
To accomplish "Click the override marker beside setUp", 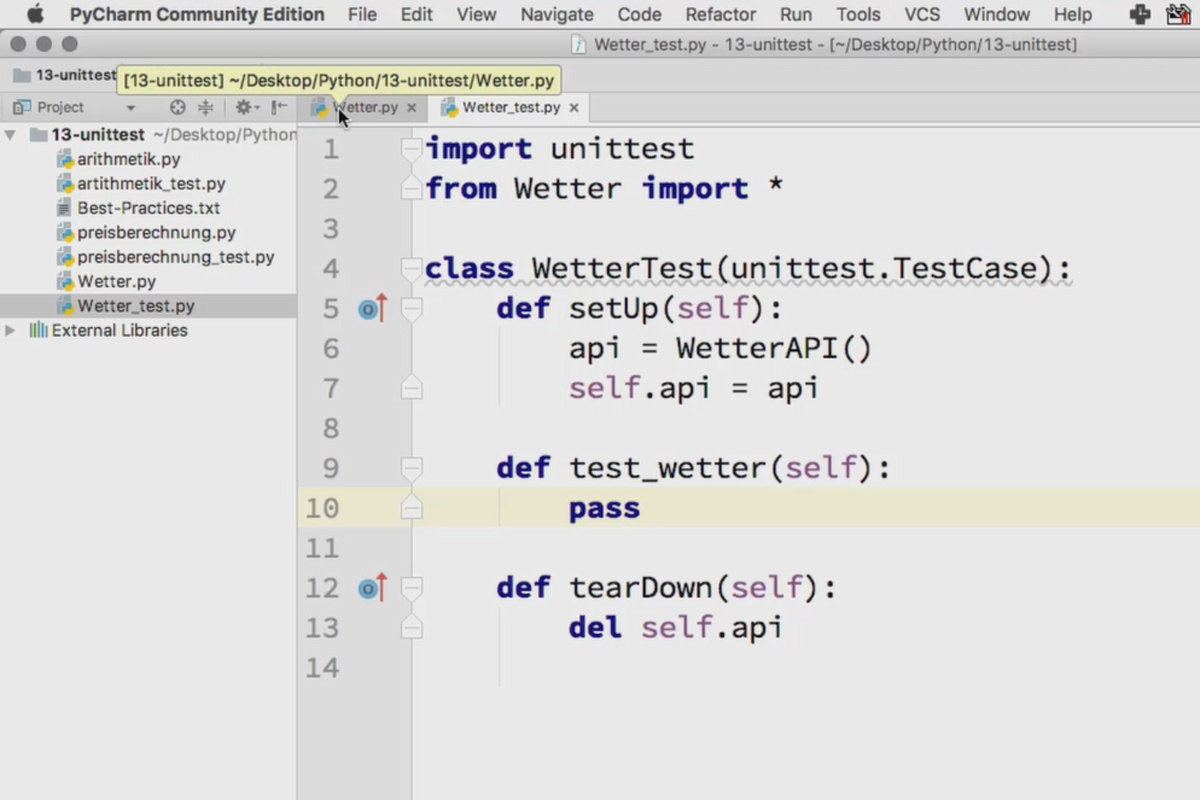I will pos(372,309).
